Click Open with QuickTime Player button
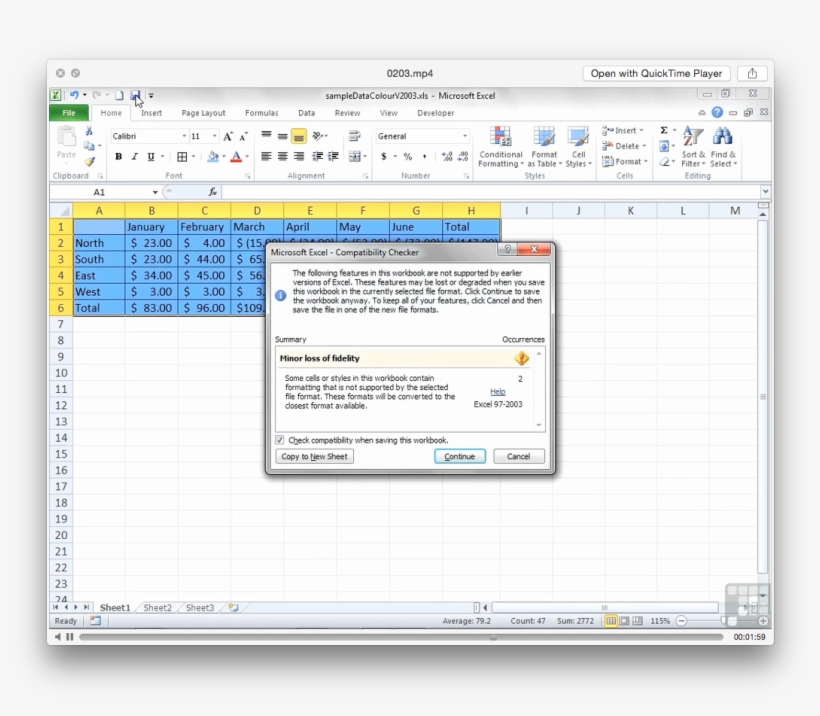Screen dimensions: 820x716 [x=656, y=73]
